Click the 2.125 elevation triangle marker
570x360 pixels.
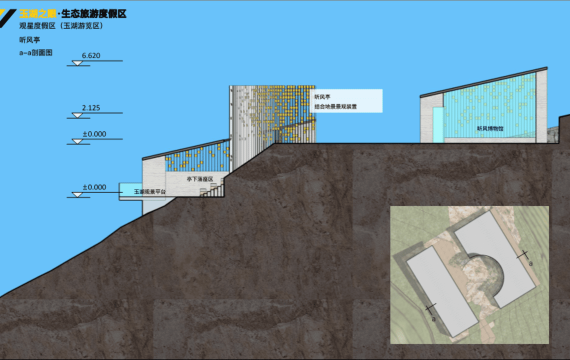click(77, 116)
